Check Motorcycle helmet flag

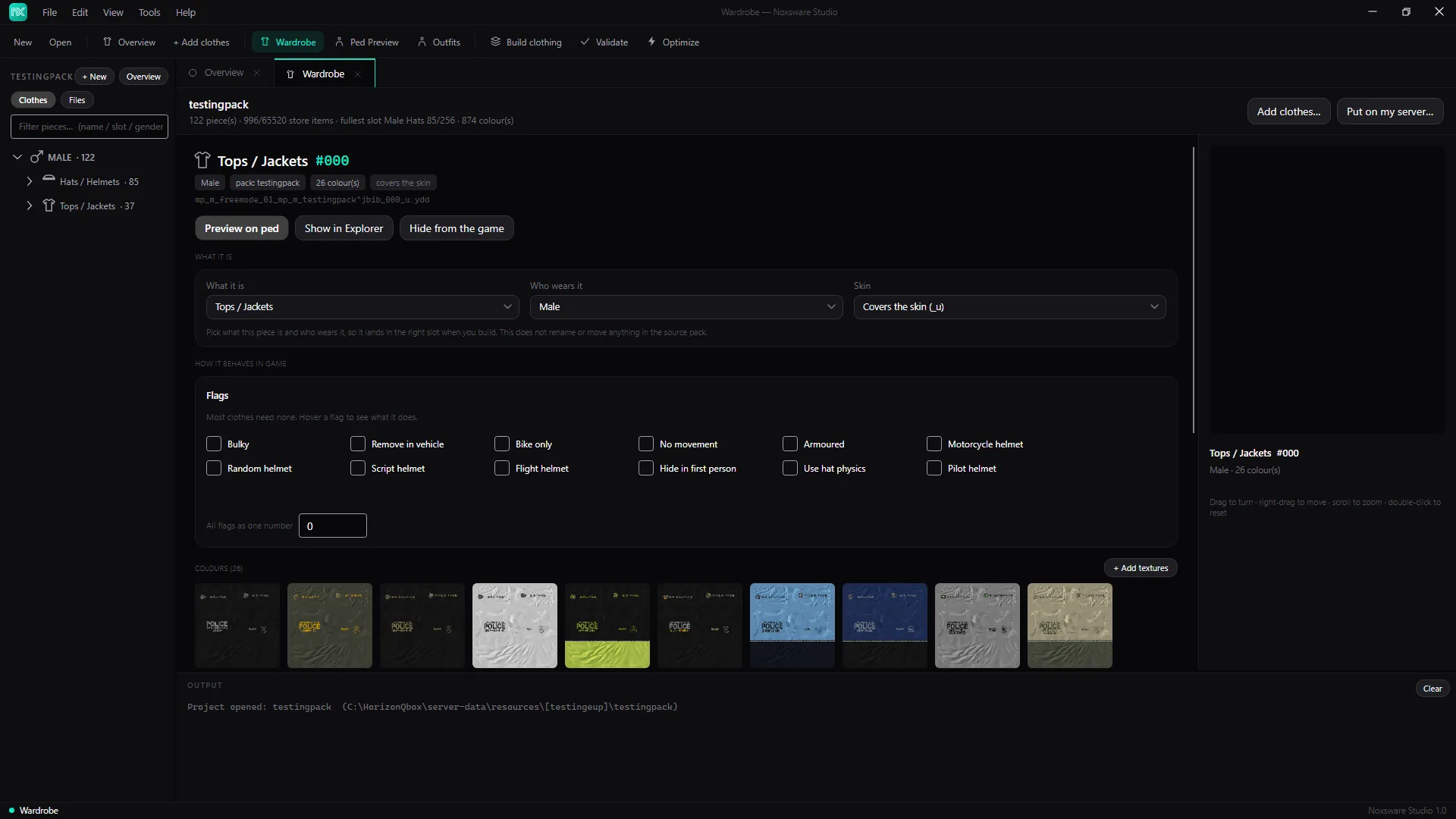[934, 444]
